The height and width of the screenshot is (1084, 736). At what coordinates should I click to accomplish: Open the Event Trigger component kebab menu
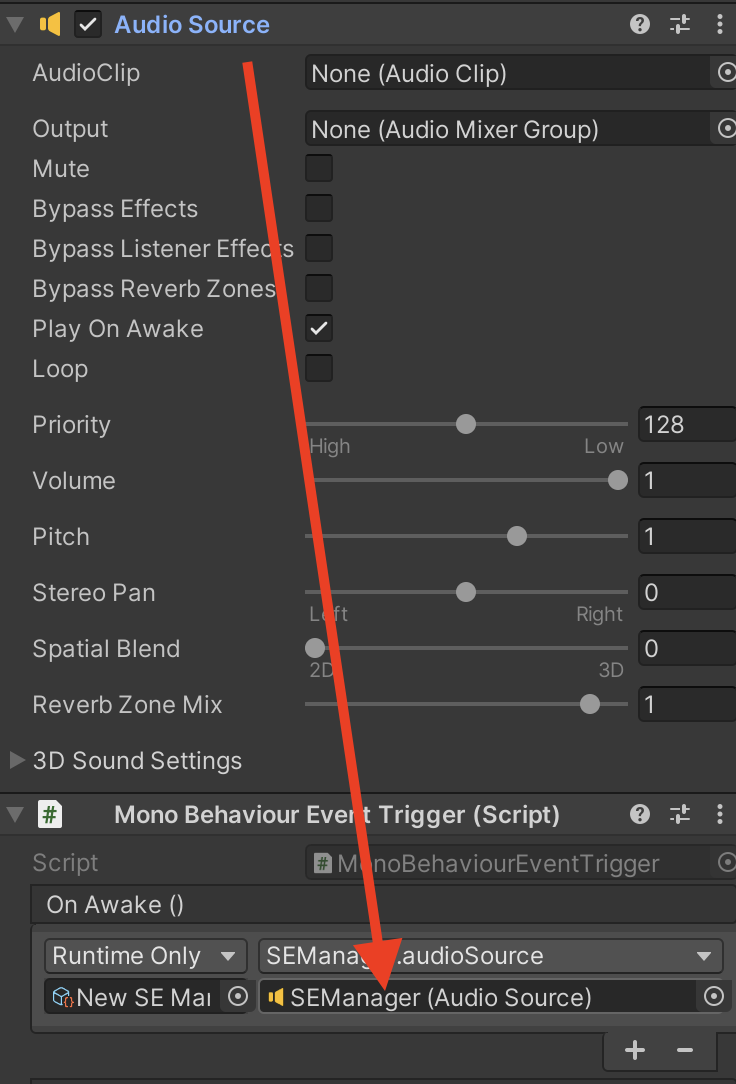tap(720, 814)
